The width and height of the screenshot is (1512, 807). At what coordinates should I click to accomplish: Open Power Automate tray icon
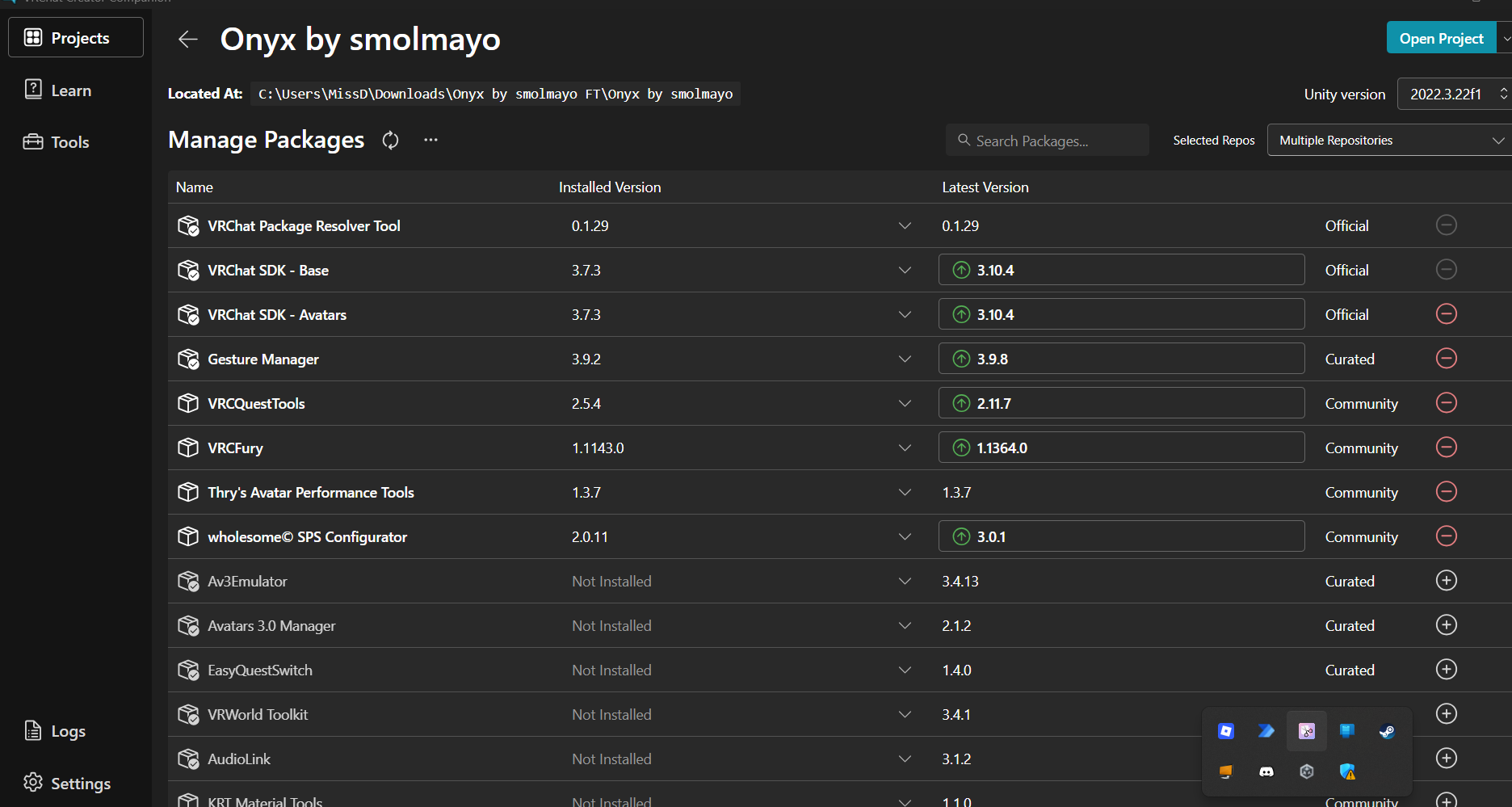[x=1266, y=731]
